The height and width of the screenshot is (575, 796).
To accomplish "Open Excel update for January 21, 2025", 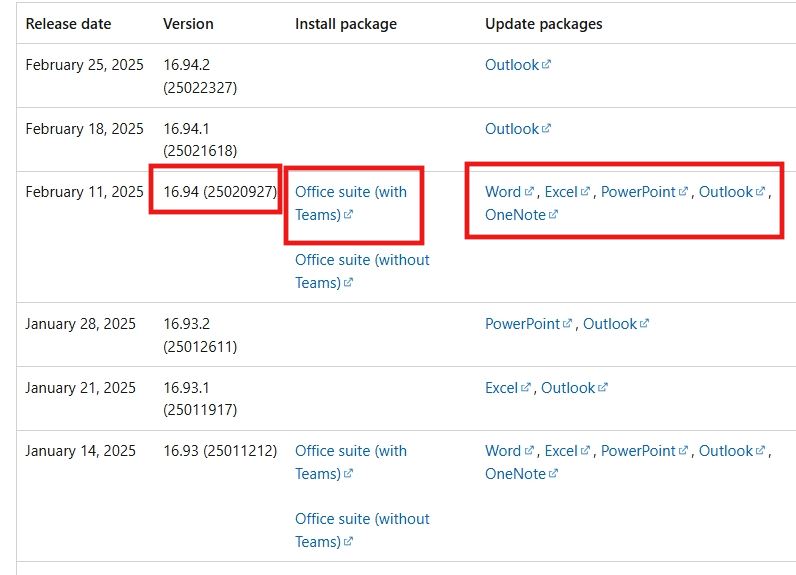I will point(508,388).
